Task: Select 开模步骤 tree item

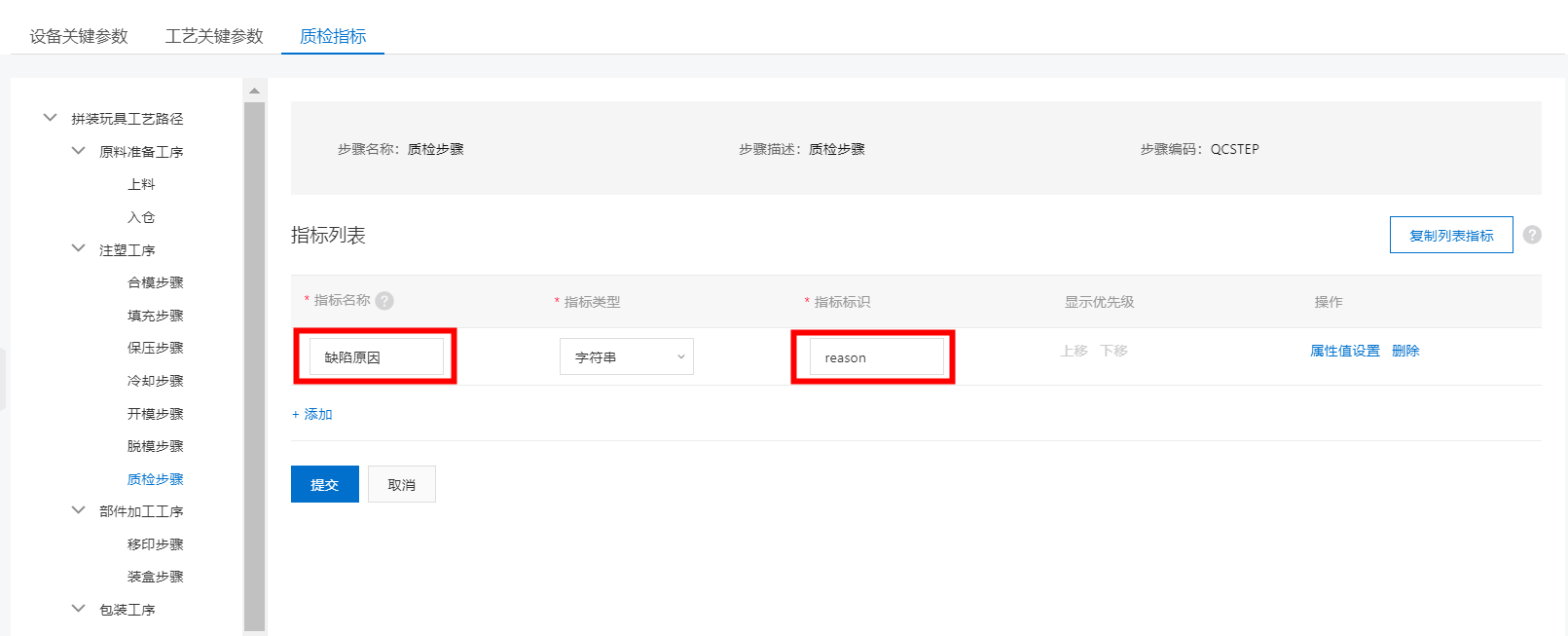Action: (156, 414)
